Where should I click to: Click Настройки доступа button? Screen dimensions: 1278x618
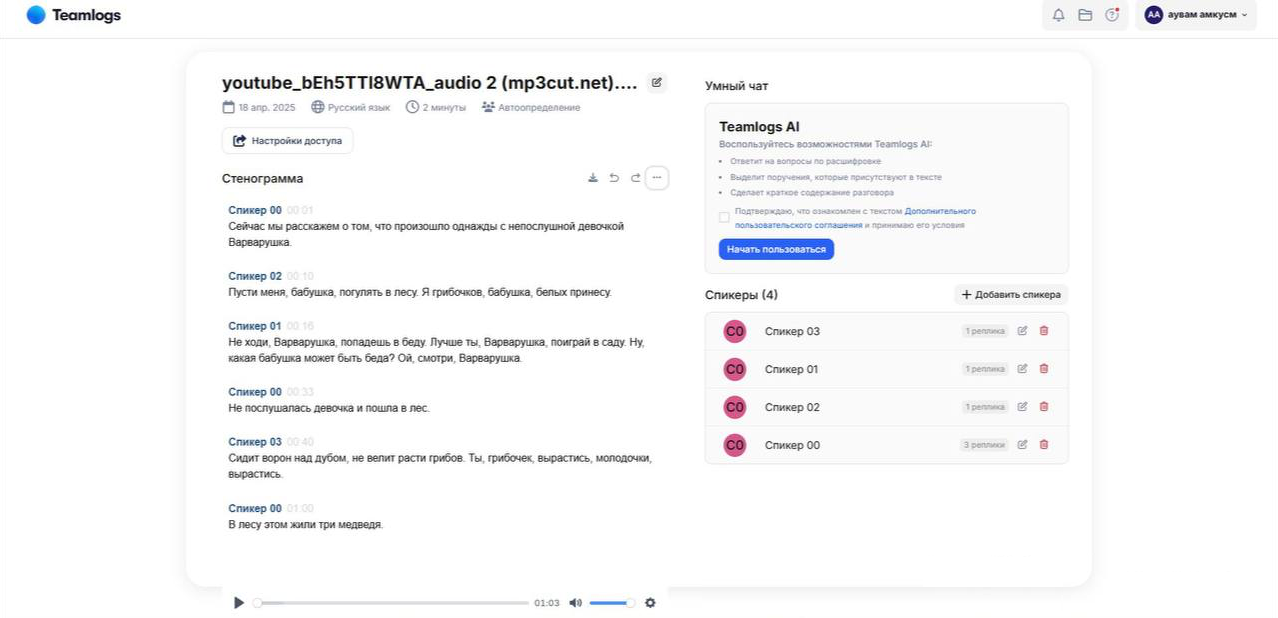point(287,141)
